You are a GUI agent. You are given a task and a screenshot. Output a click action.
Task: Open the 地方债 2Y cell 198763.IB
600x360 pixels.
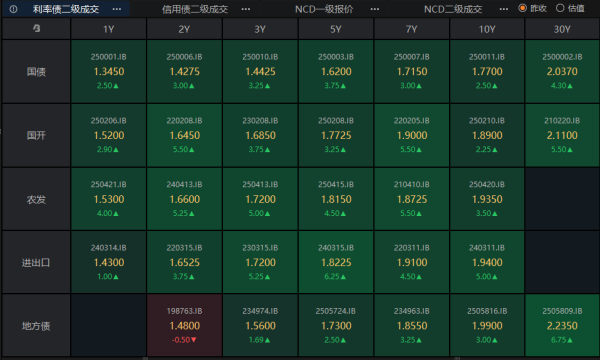[x=184, y=325]
